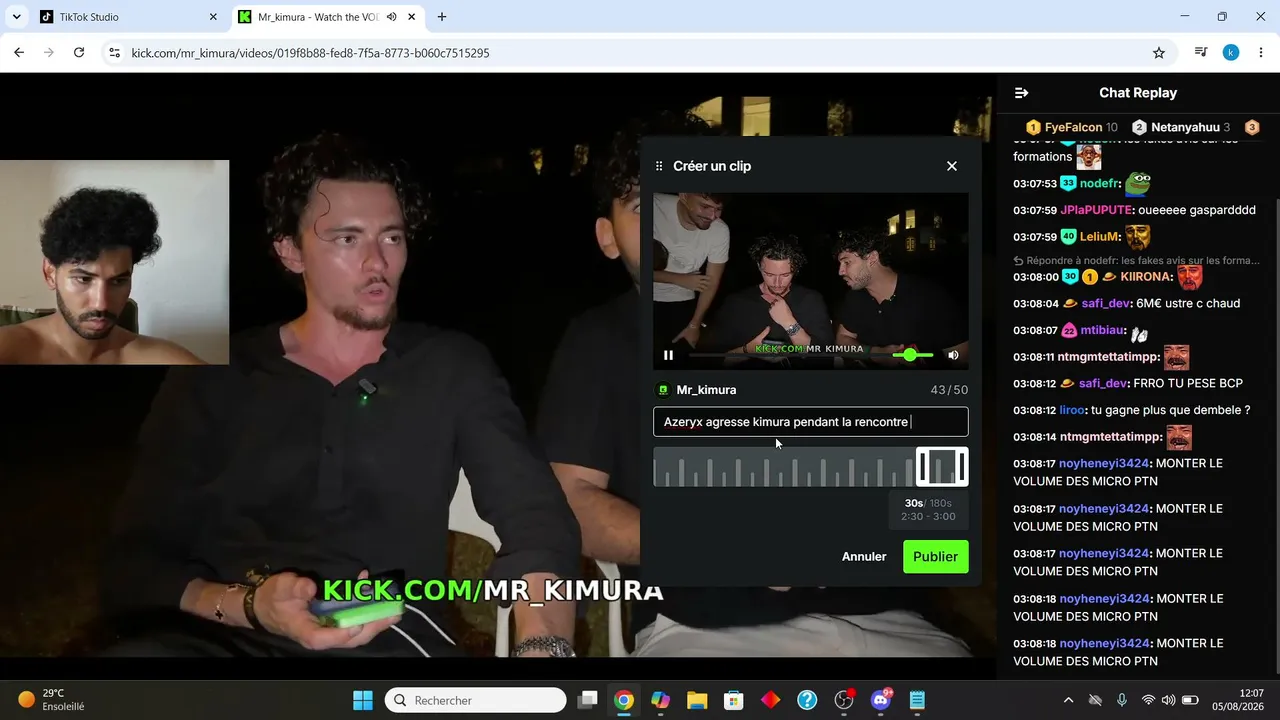Screen dimensions: 1280x720
Task: Open the Mr_kimura channel avatar in dialog
Action: pos(662,390)
